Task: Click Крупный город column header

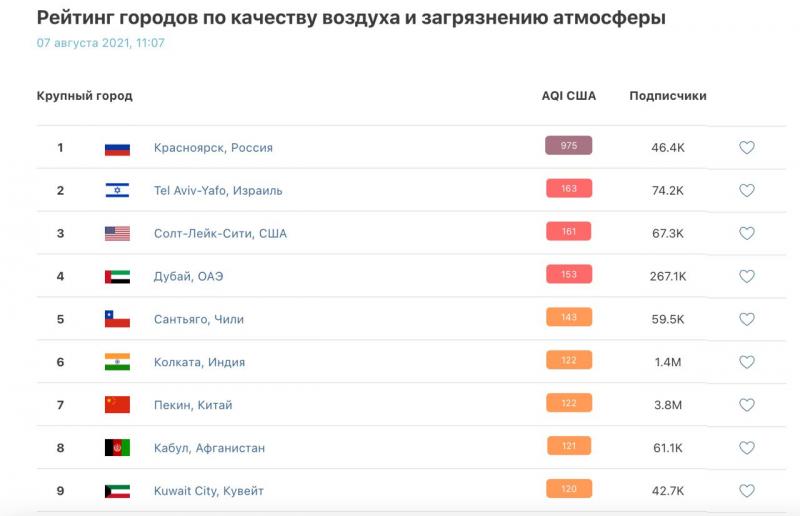Action: (85, 96)
